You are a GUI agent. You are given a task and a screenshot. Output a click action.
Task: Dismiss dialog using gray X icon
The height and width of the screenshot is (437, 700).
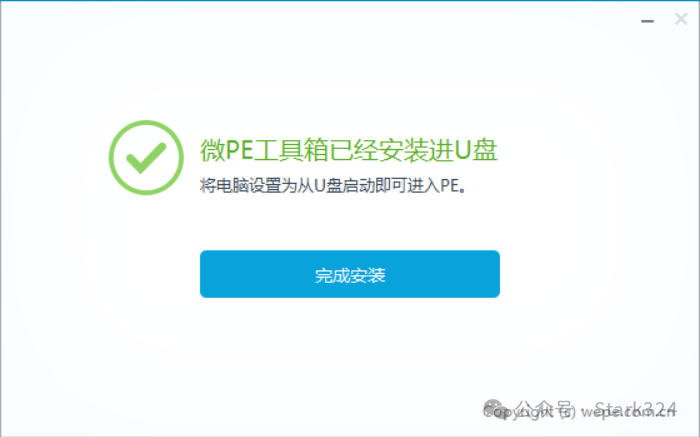681,19
